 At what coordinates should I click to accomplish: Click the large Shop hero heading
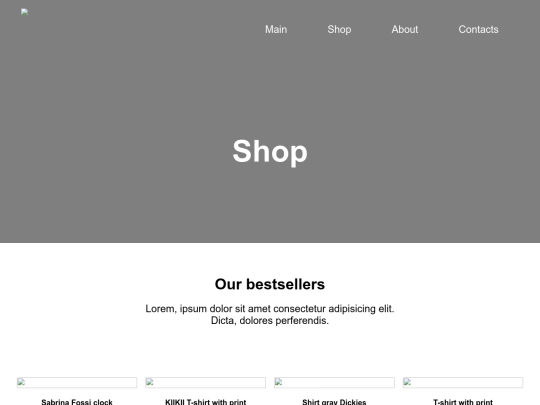coord(270,151)
